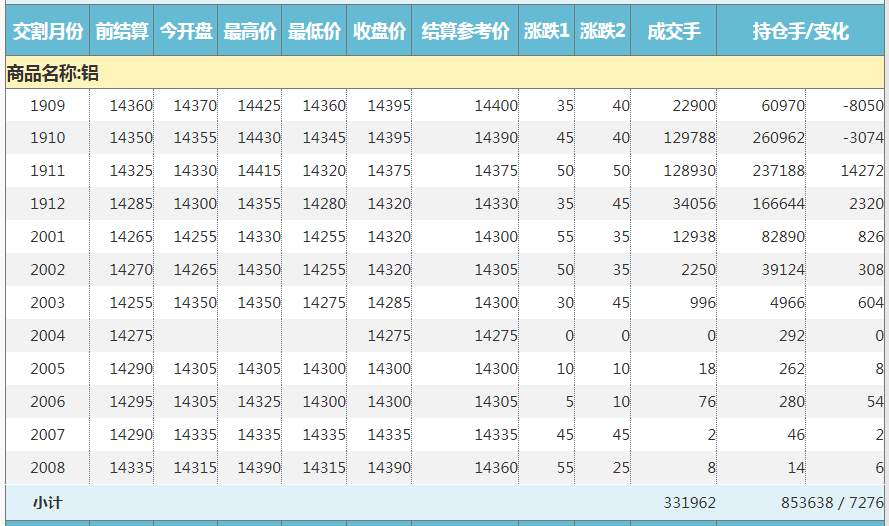Viewport: 889px width, 526px height.
Task: Select open interest 237188 cell
Action: coord(776,171)
